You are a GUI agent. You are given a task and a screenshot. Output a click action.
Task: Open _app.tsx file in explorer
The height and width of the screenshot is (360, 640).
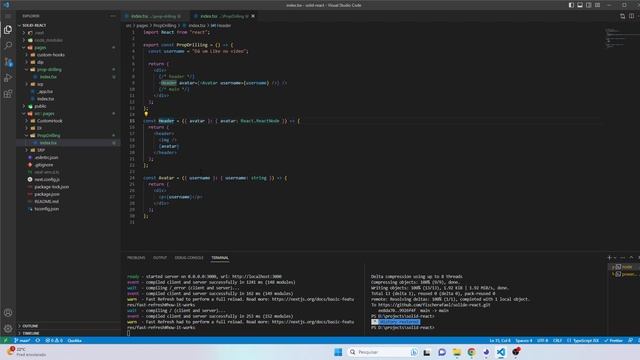point(69,91)
